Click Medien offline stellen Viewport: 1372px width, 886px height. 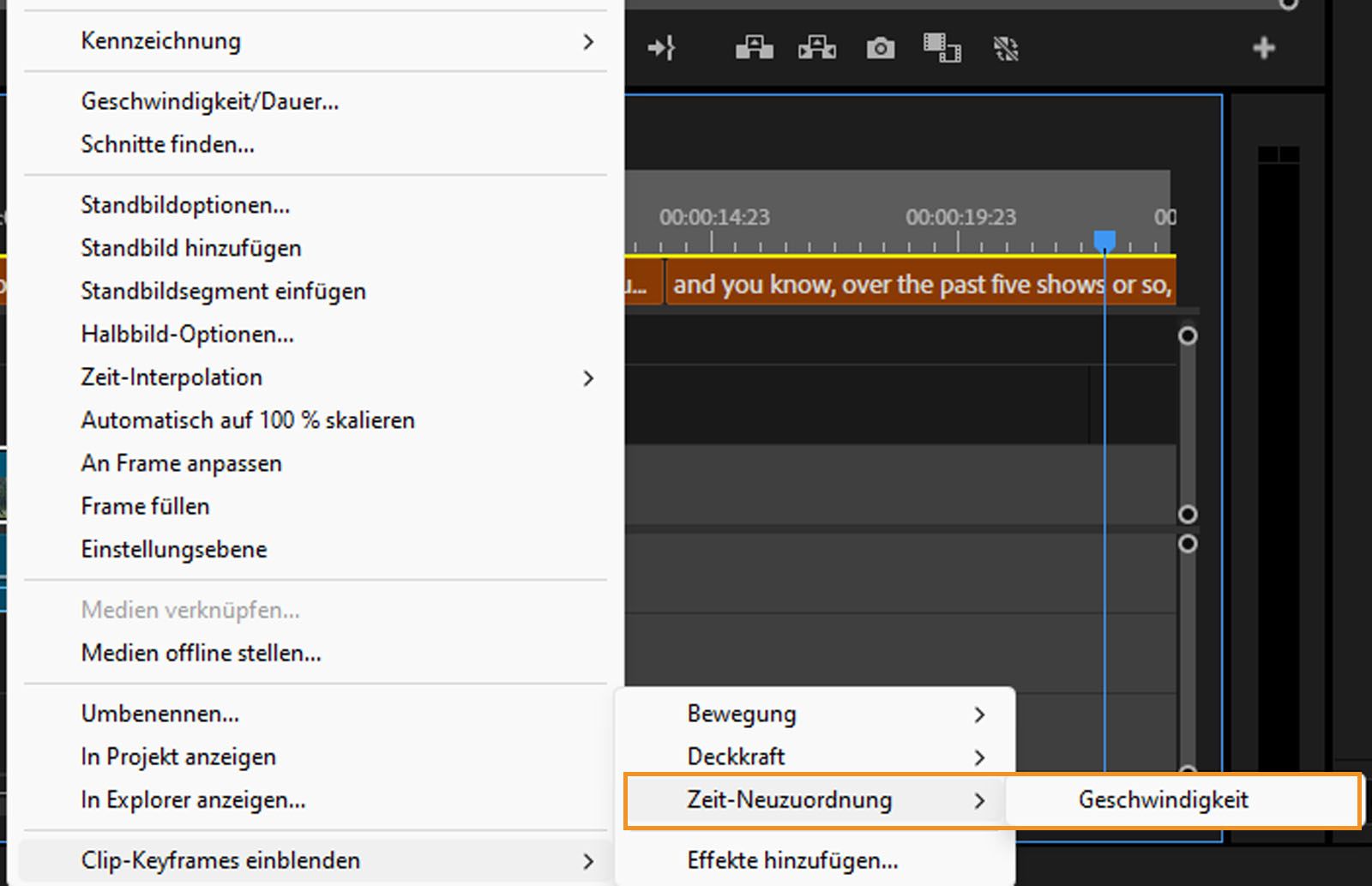[x=201, y=653]
